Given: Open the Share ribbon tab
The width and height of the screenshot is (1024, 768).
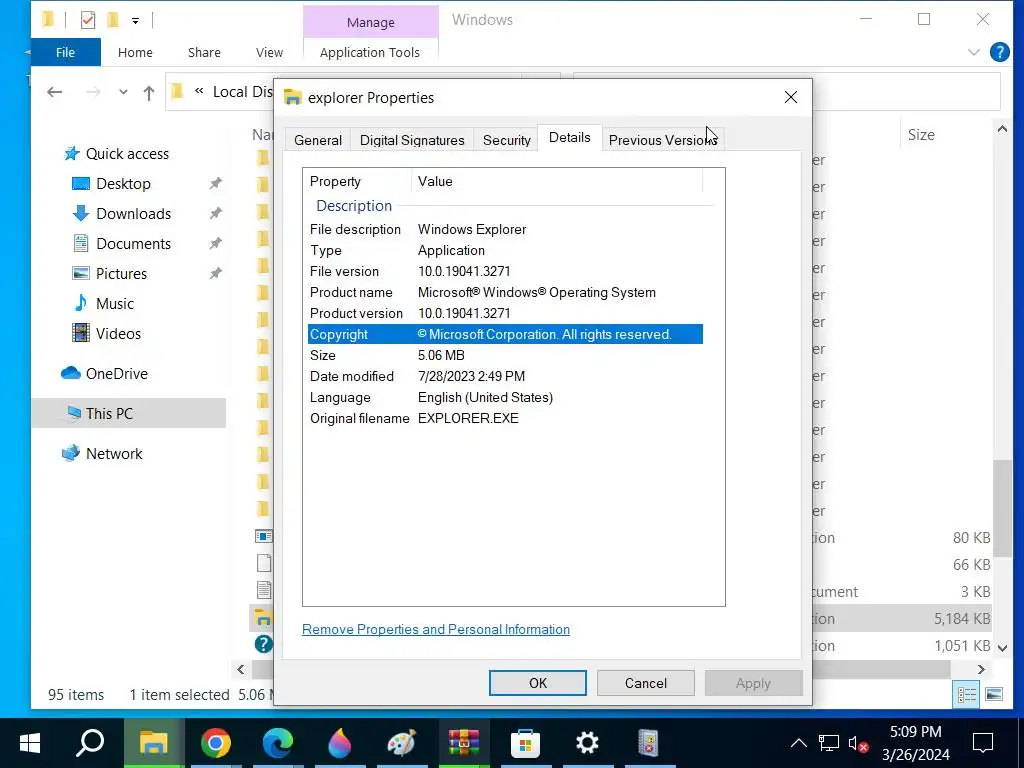Looking at the screenshot, I should pos(204,52).
